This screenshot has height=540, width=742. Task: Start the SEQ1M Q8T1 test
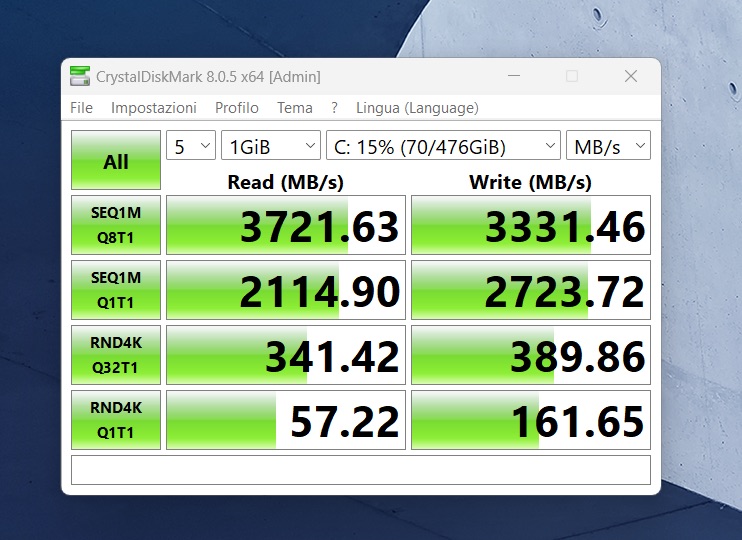(x=116, y=225)
